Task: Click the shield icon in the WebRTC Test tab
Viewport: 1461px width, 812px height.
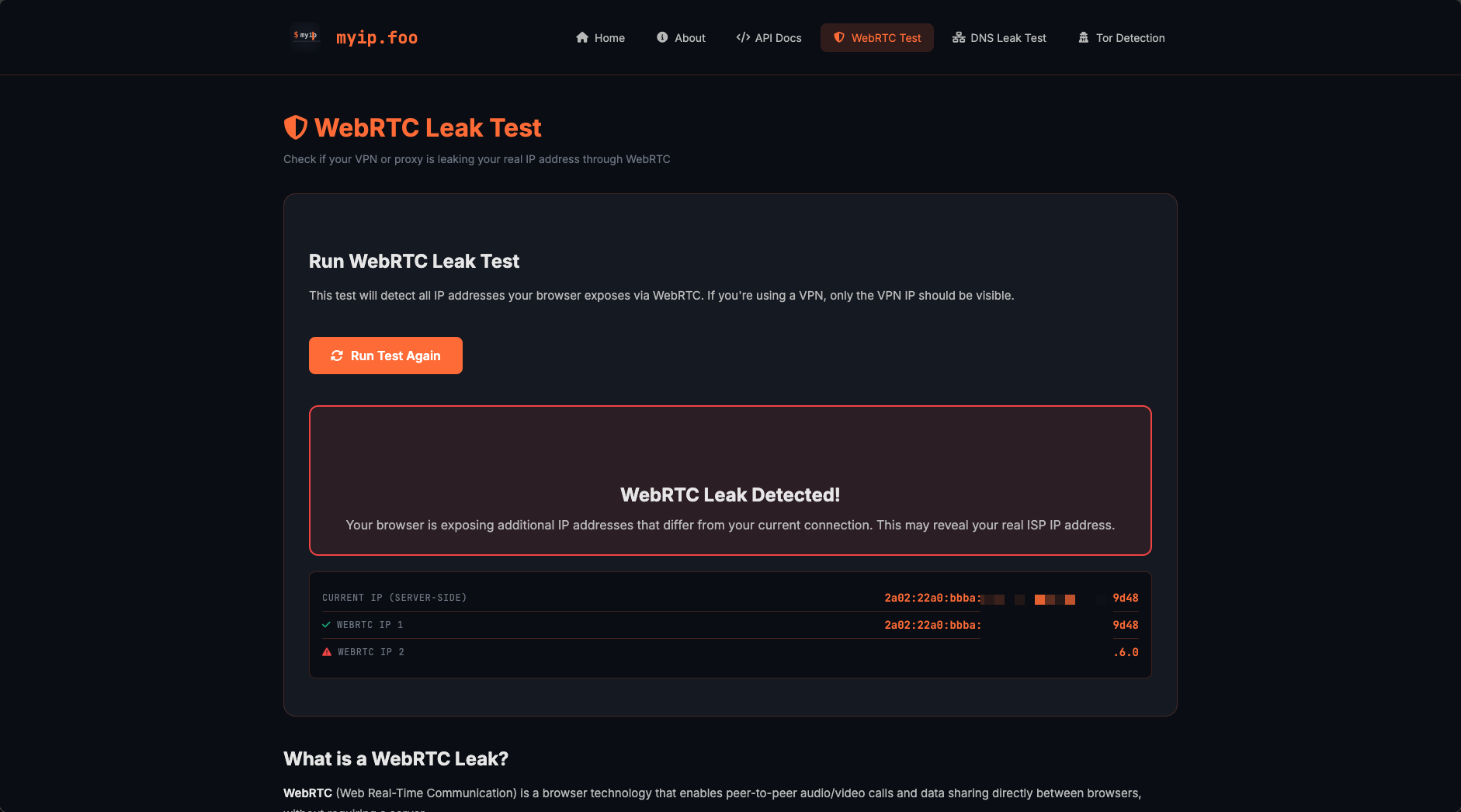Action: tap(839, 37)
